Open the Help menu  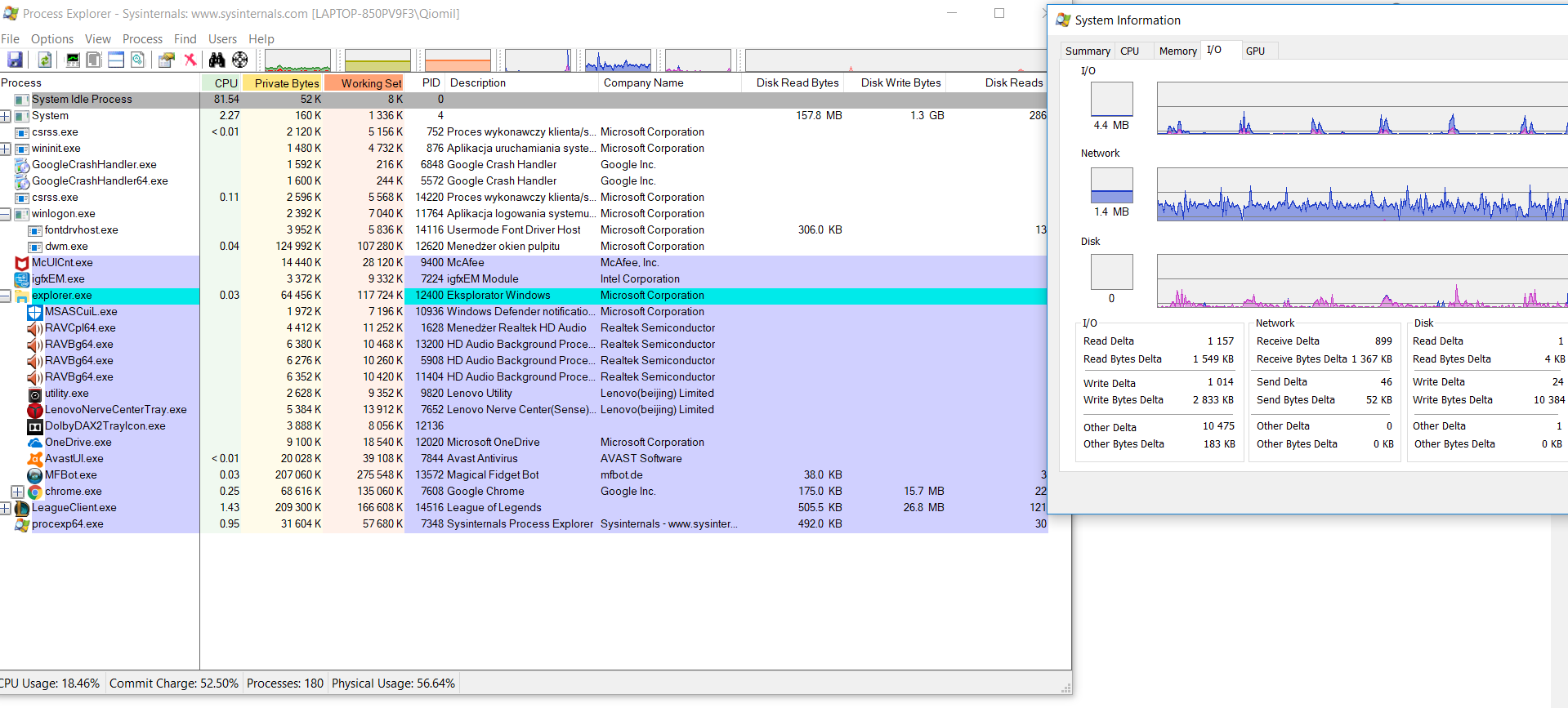261,39
